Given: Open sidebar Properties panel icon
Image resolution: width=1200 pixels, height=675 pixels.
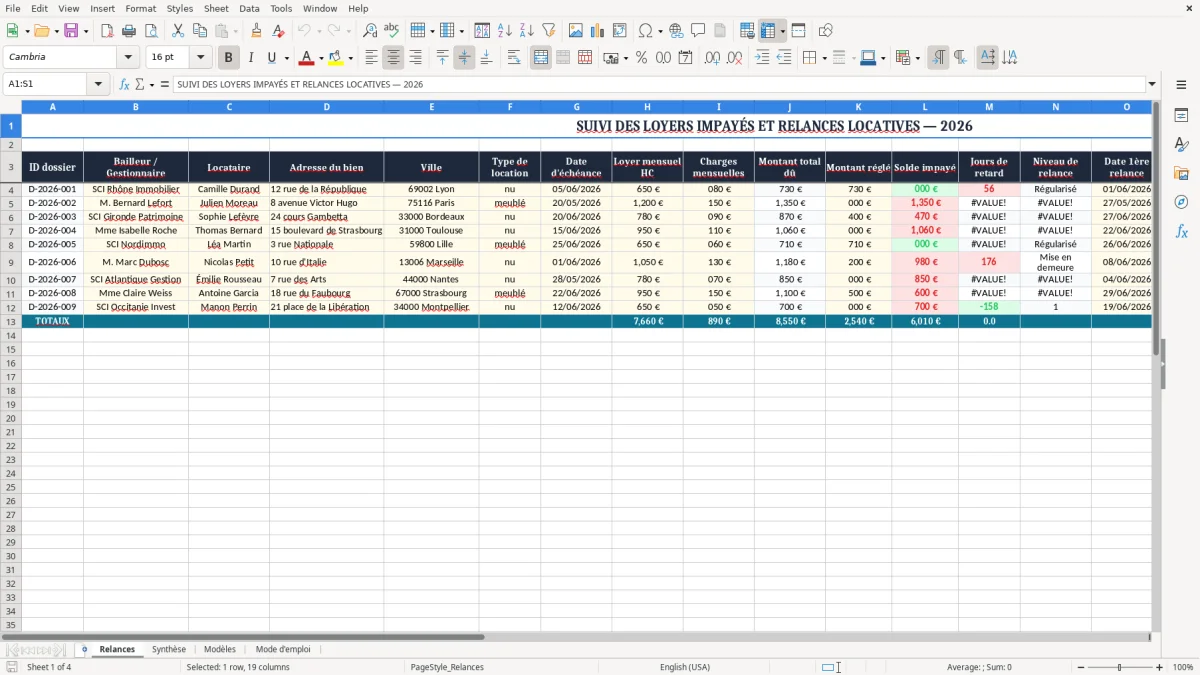Looking at the screenshot, I should 1181,116.
